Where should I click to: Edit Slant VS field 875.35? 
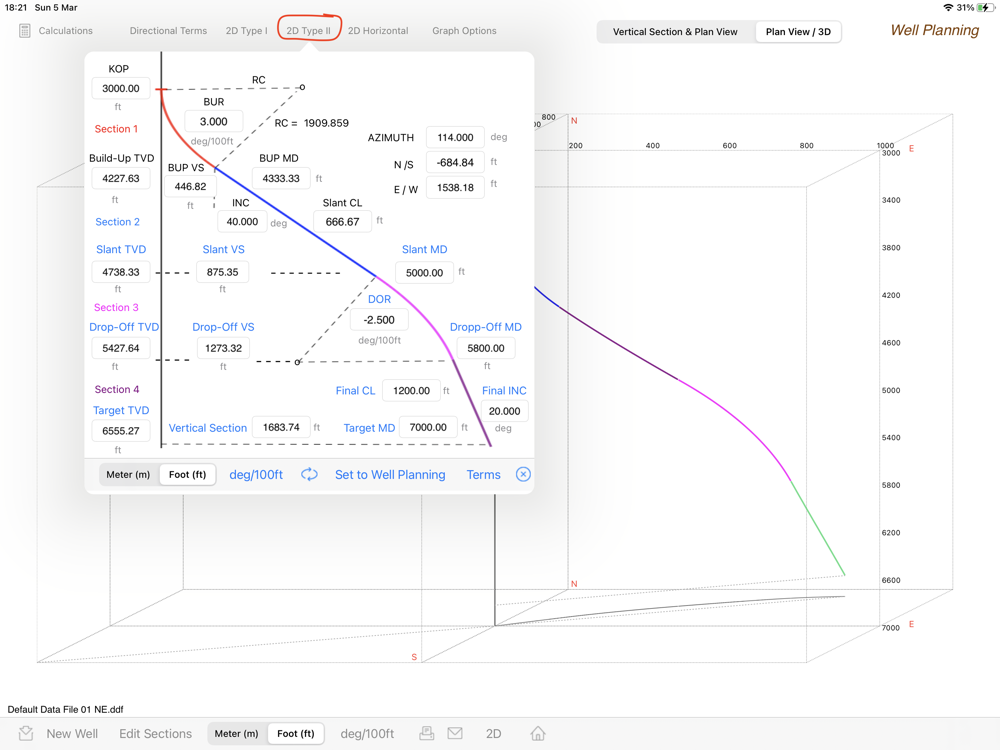(223, 272)
